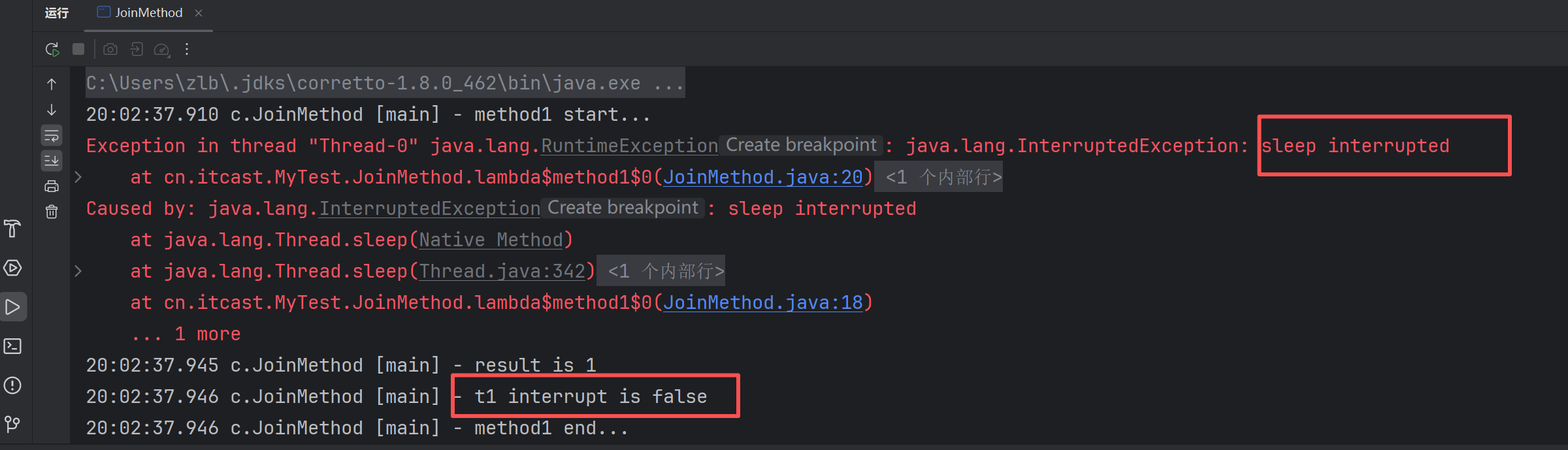
Task: Click the Native Method link
Action: (x=491, y=240)
